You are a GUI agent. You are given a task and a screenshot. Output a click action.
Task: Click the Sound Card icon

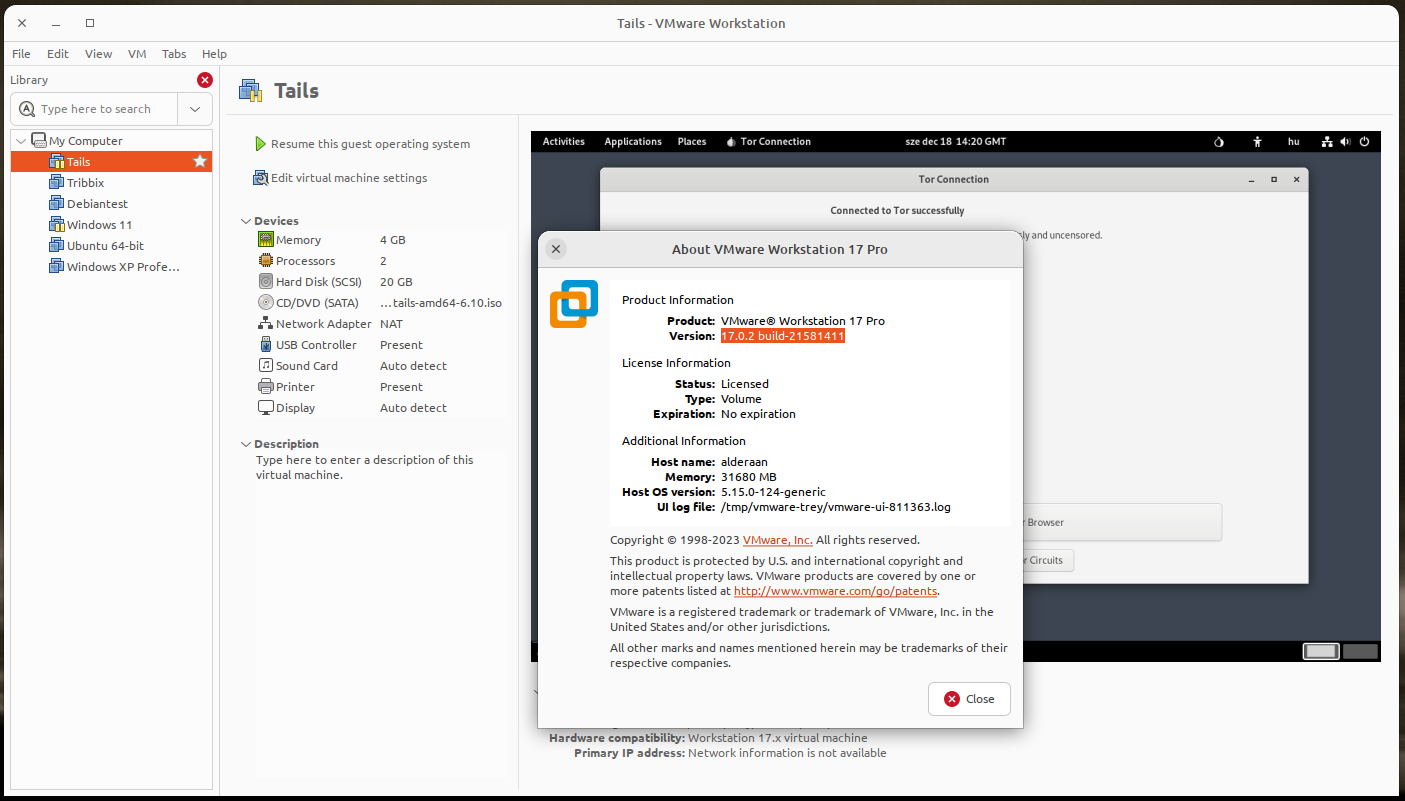[x=266, y=366]
